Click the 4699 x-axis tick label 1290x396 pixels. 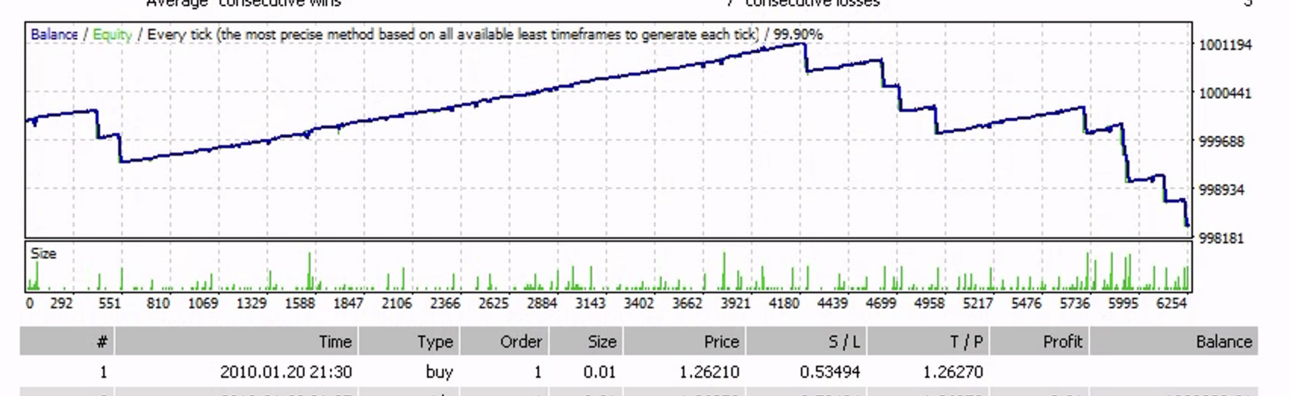coord(880,303)
